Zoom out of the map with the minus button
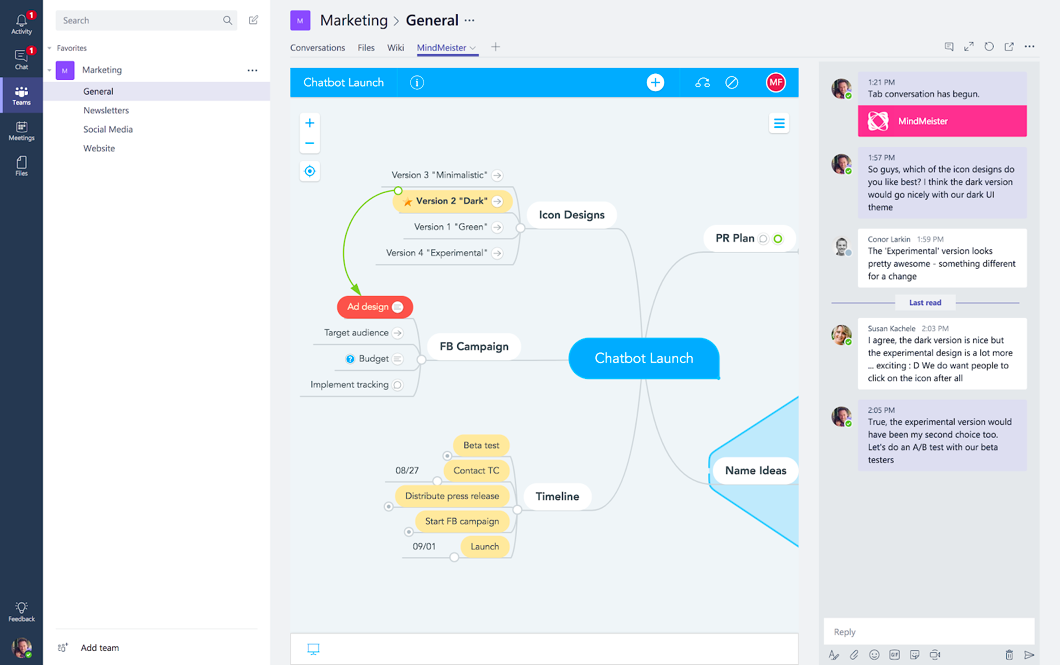Screen dimensions: 1060x665 coord(310,144)
